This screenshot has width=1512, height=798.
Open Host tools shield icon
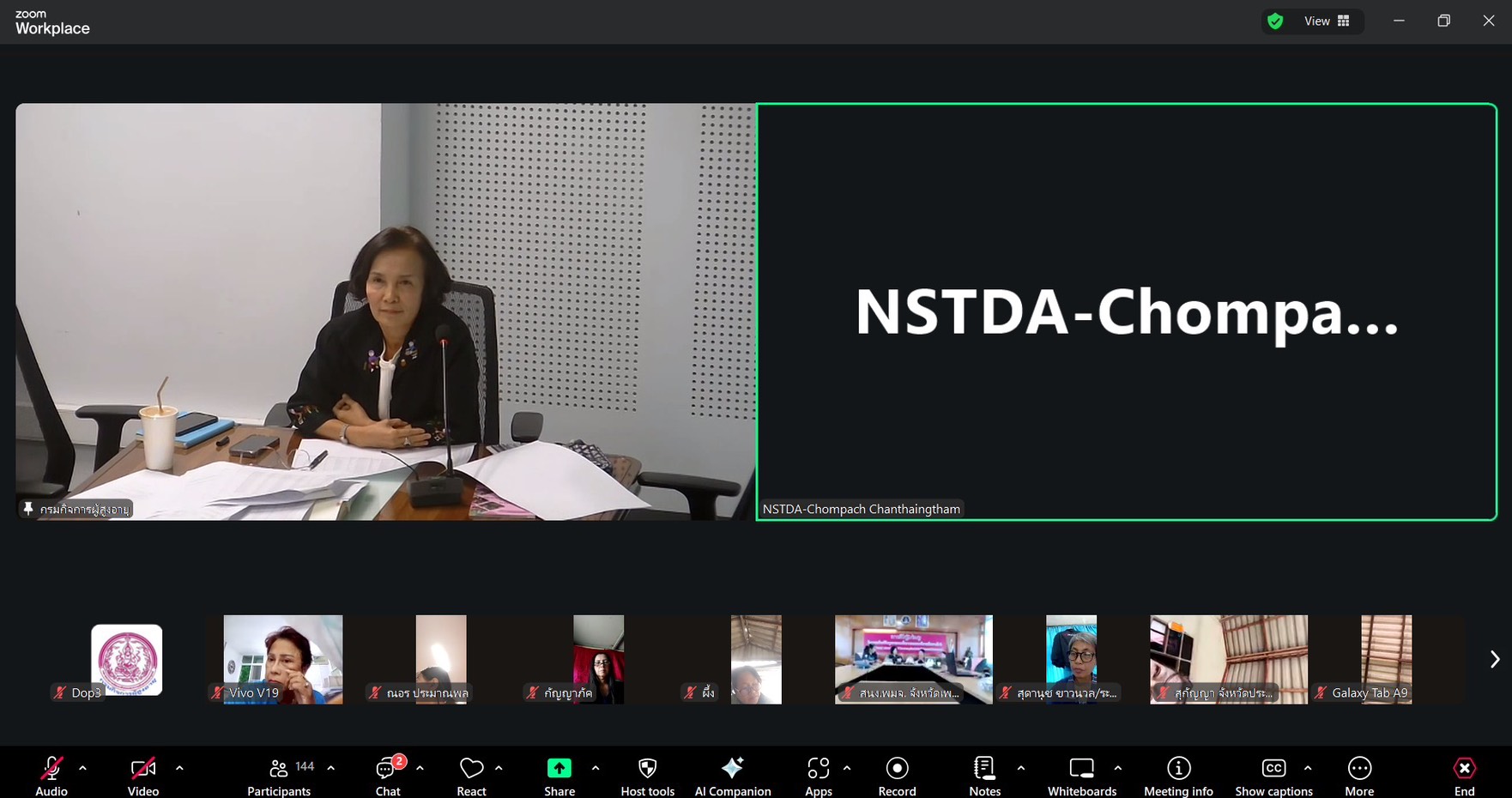[648, 769]
